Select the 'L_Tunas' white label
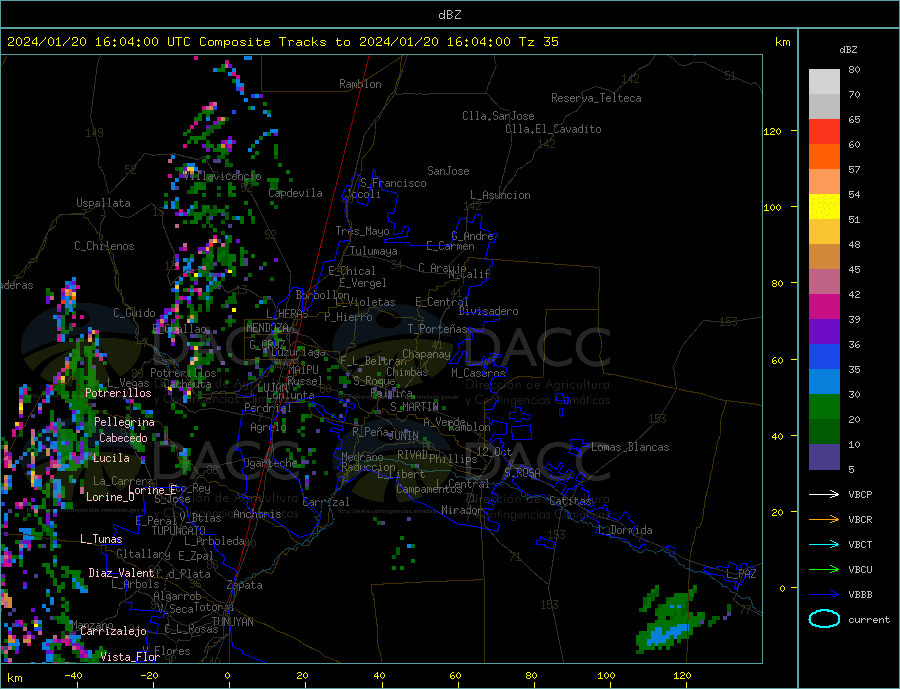Image resolution: width=900 pixels, height=689 pixels. [x=101, y=539]
